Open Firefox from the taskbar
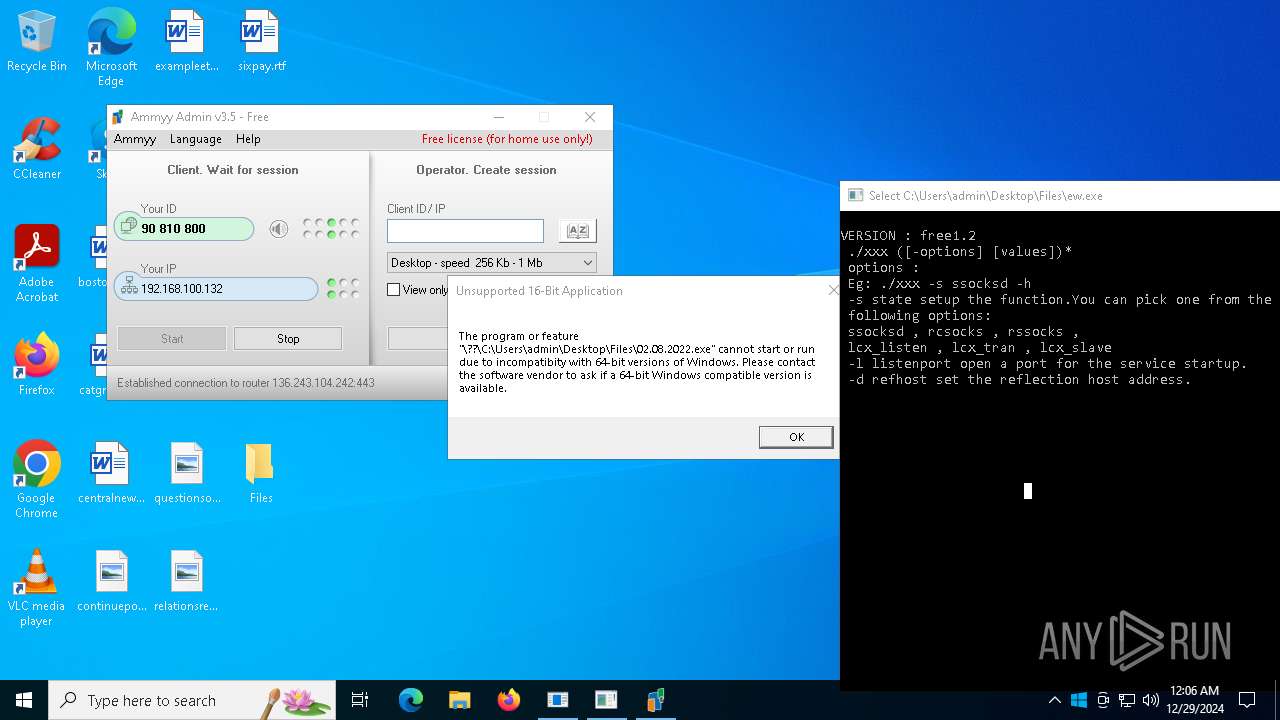The image size is (1280, 720). point(508,700)
